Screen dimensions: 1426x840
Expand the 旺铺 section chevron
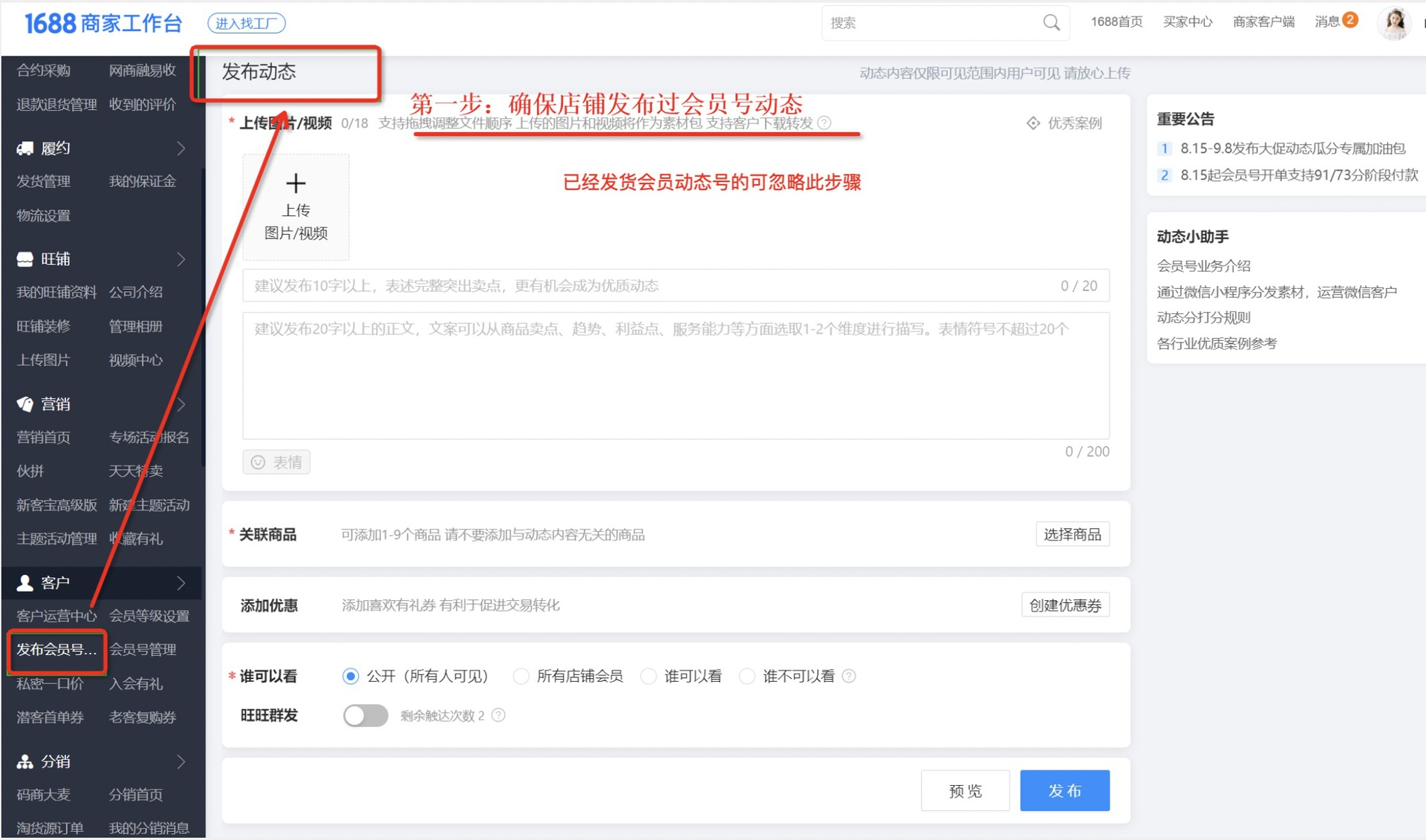point(181,259)
